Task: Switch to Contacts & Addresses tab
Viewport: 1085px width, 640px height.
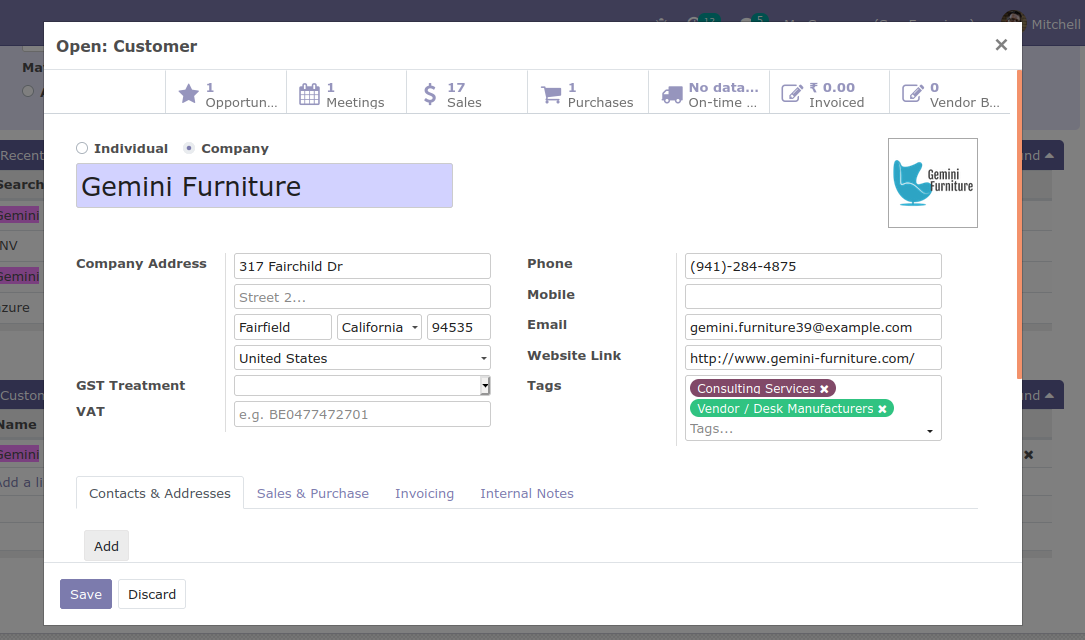Action: [x=160, y=493]
